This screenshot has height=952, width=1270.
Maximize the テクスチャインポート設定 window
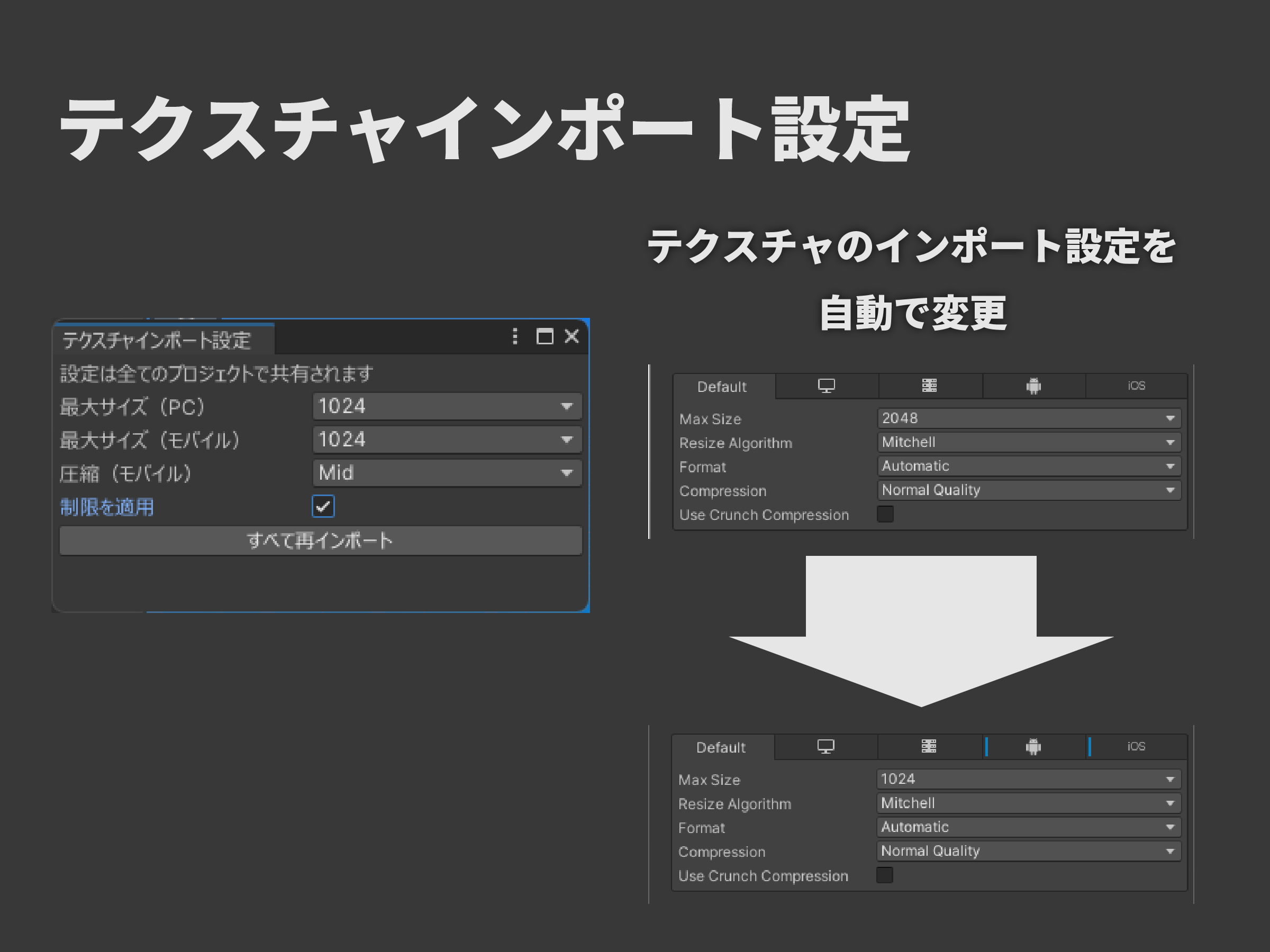pyautogui.click(x=545, y=336)
